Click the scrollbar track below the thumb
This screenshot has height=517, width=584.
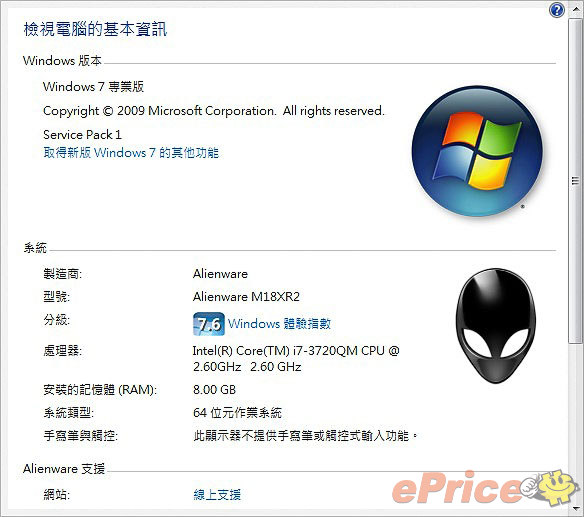[x=576, y=423]
